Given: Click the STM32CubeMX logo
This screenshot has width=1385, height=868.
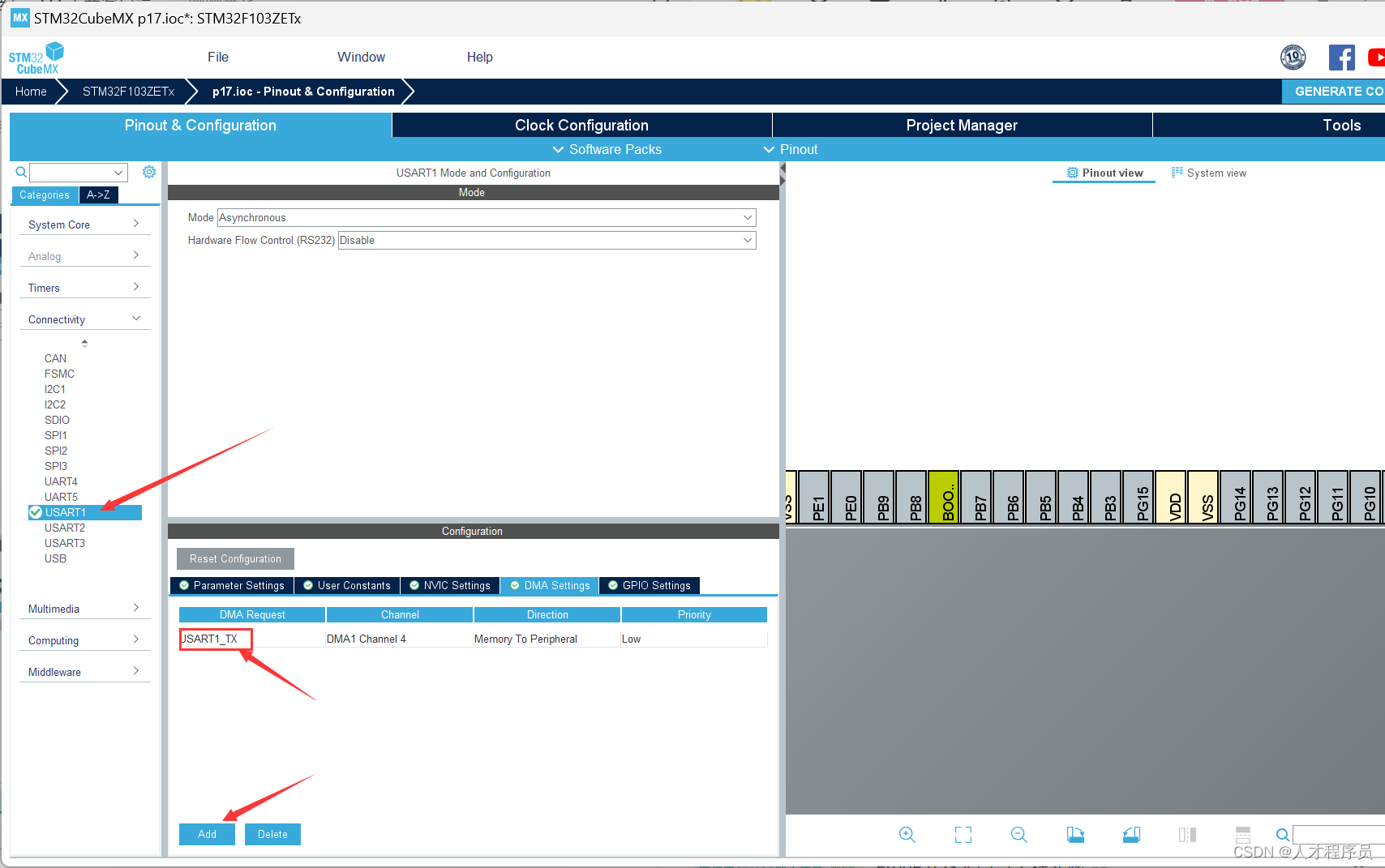Looking at the screenshot, I should (36, 58).
